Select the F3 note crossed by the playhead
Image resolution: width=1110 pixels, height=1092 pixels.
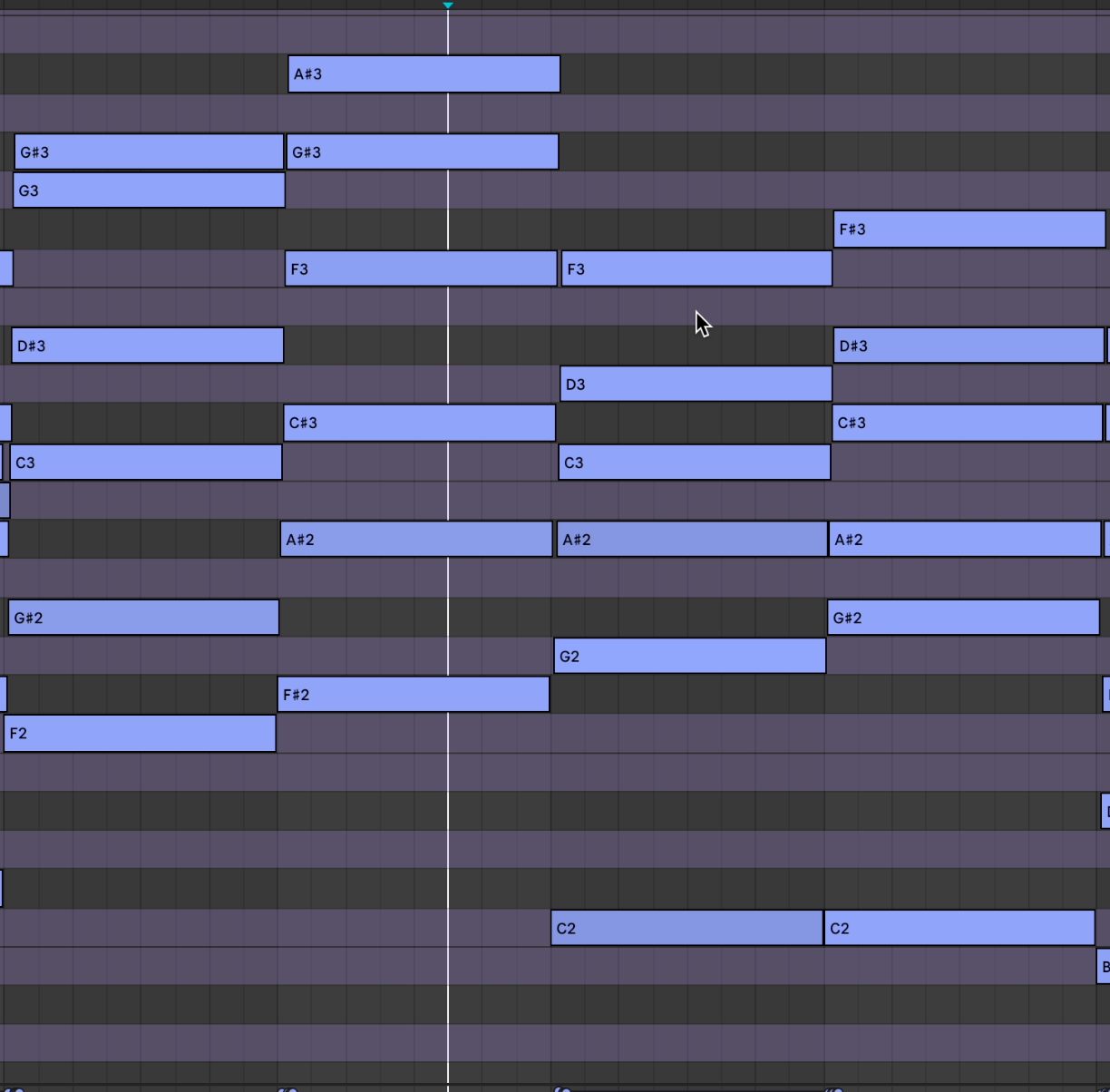click(421, 268)
